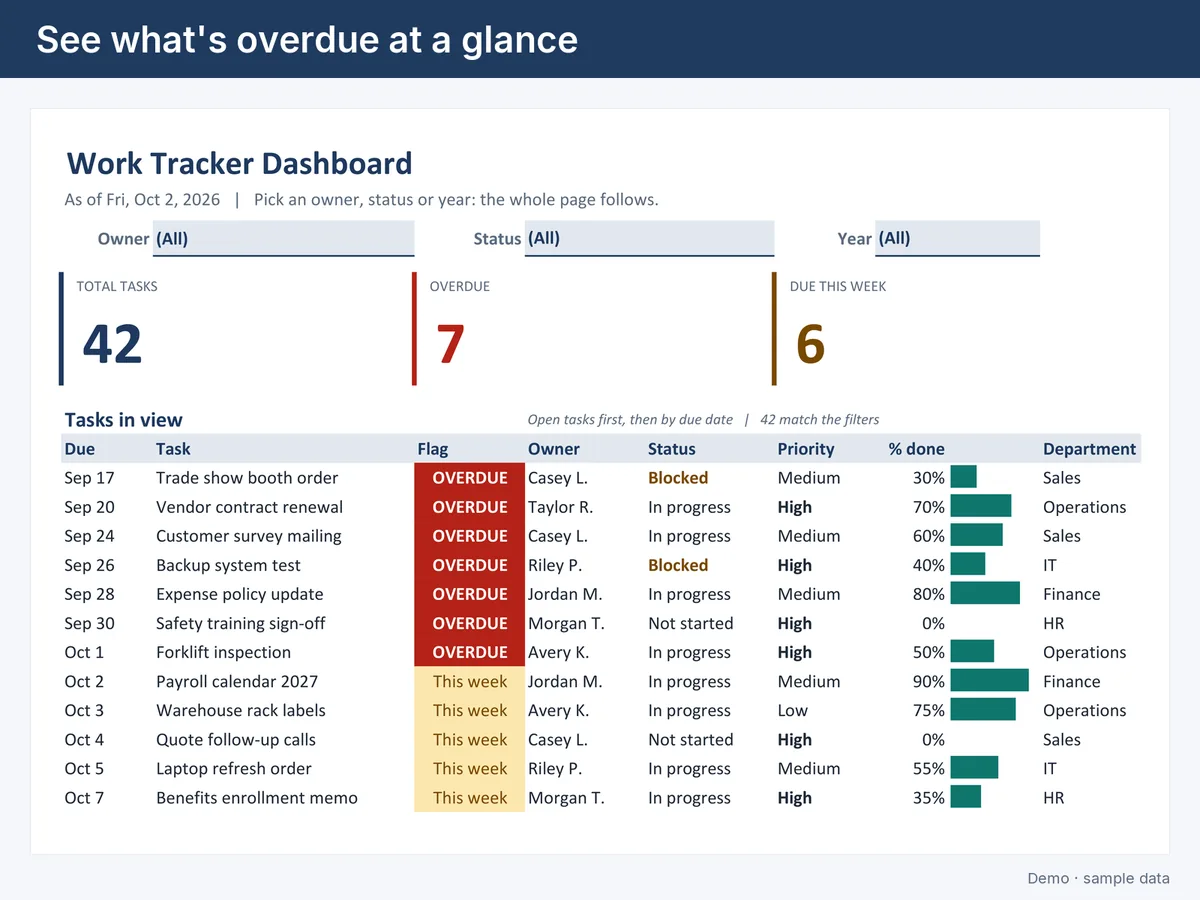Click the Total Tasks value 42
1200x900 pixels.
(x=112, y=343)
